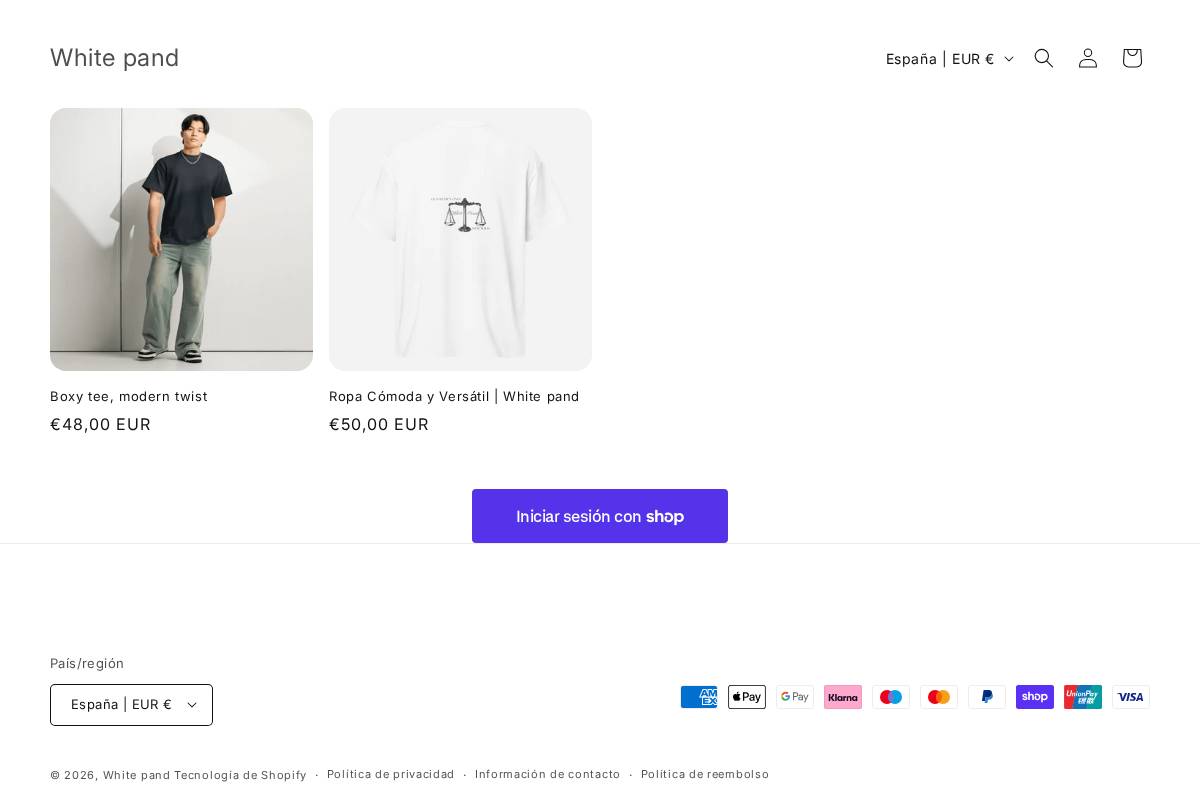
Task: Click the PayPal payment icon
Action: pyautogui.click(x=987, y=697)
